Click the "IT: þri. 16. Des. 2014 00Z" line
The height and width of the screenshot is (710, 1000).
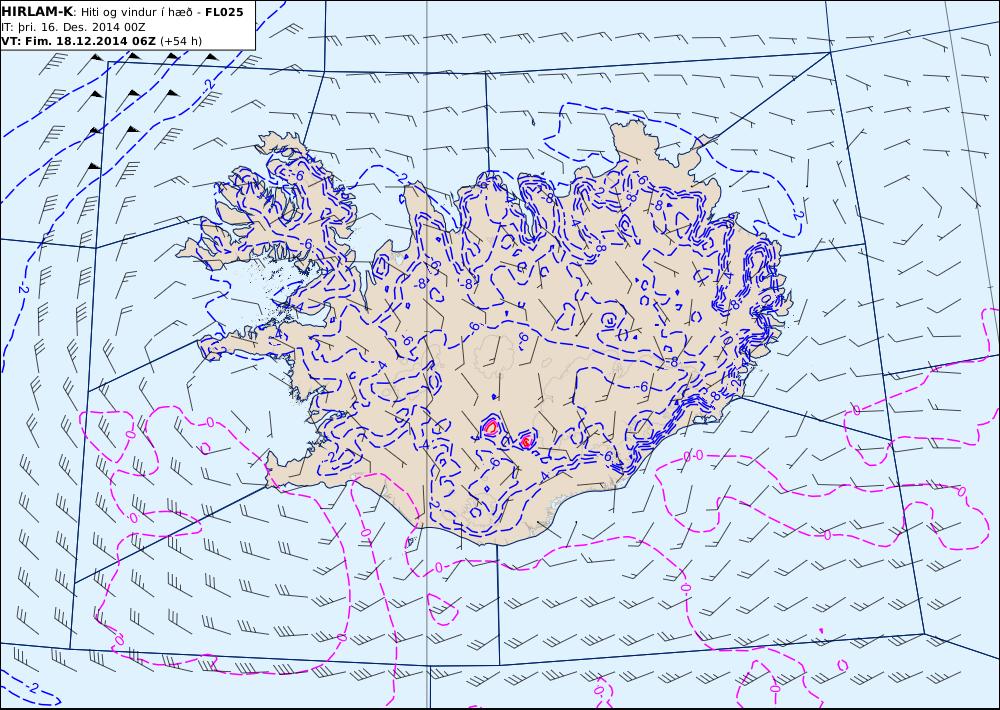tap(73, 27)
